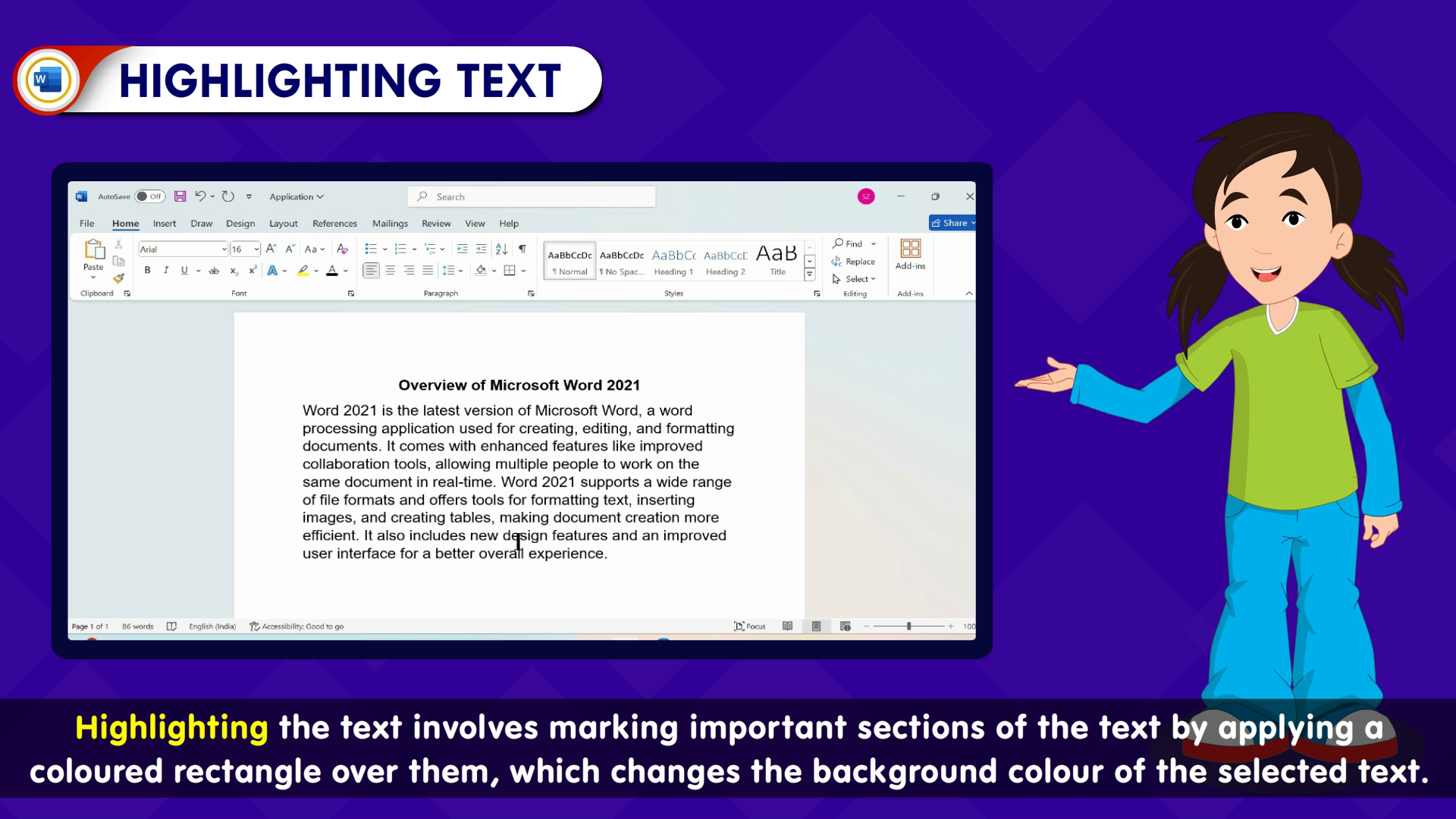
Task: Click the Search box in title bar
Action: click(531, 196)
